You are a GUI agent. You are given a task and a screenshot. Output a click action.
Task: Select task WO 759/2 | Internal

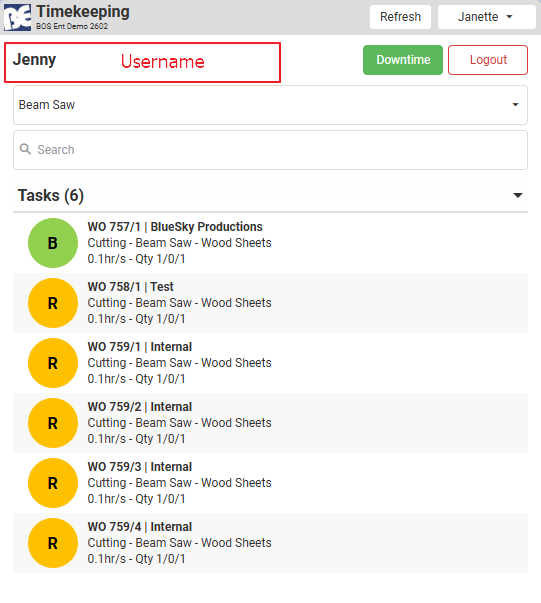click(x=270, y=423)
